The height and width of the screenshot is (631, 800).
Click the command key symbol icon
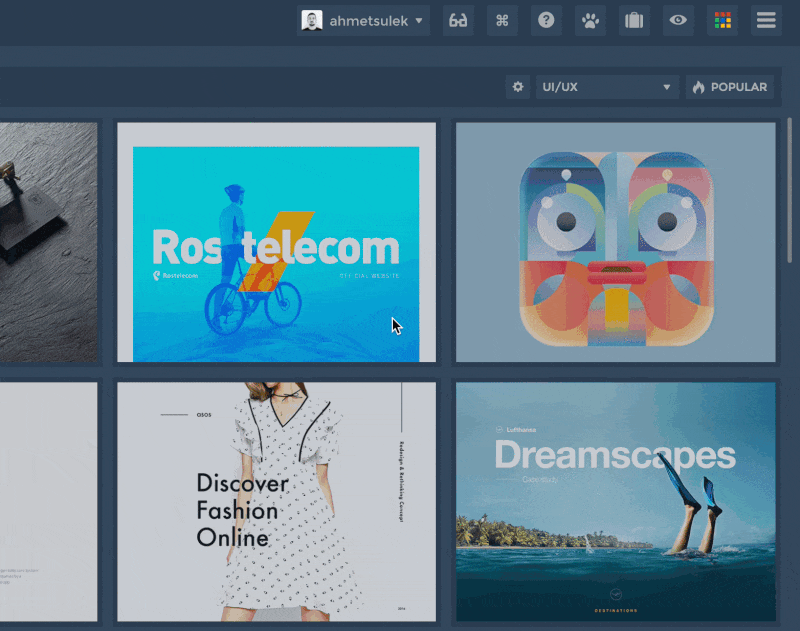pos(502,21)
